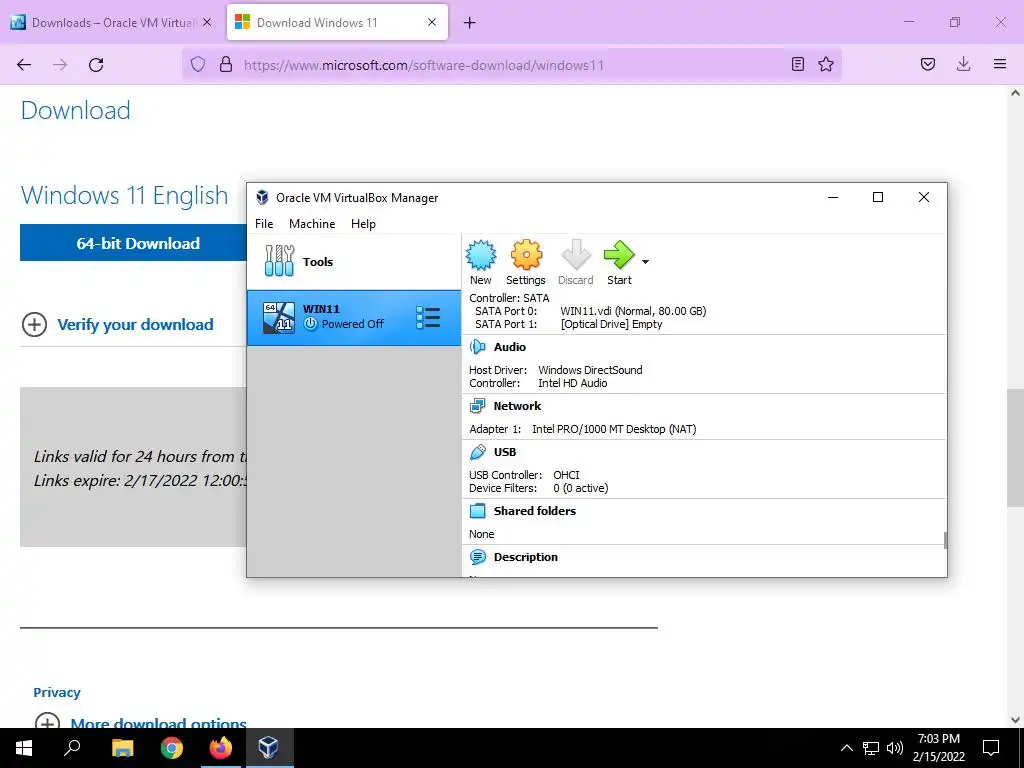Close the Download Windows 11 tab

coord(432,22)
